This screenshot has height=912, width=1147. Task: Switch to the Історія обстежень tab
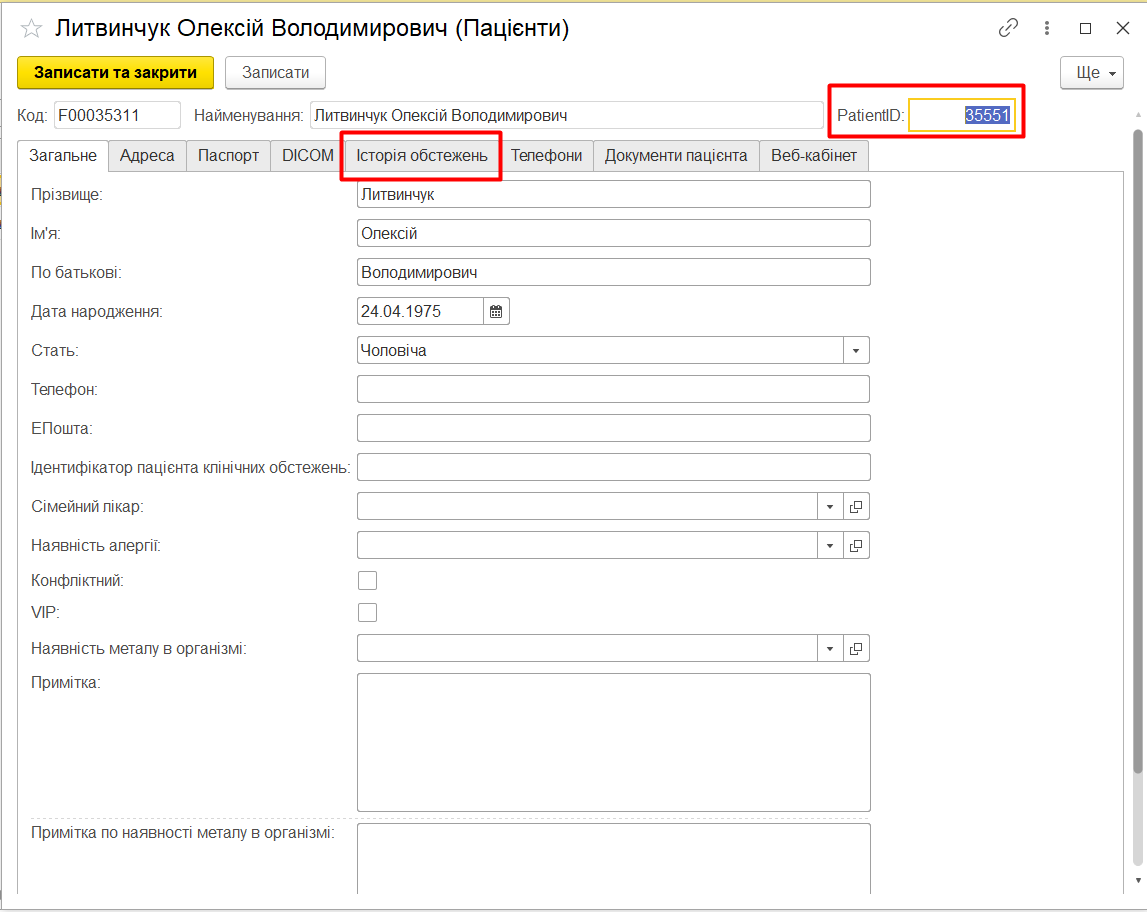click(x=422, y=156)
